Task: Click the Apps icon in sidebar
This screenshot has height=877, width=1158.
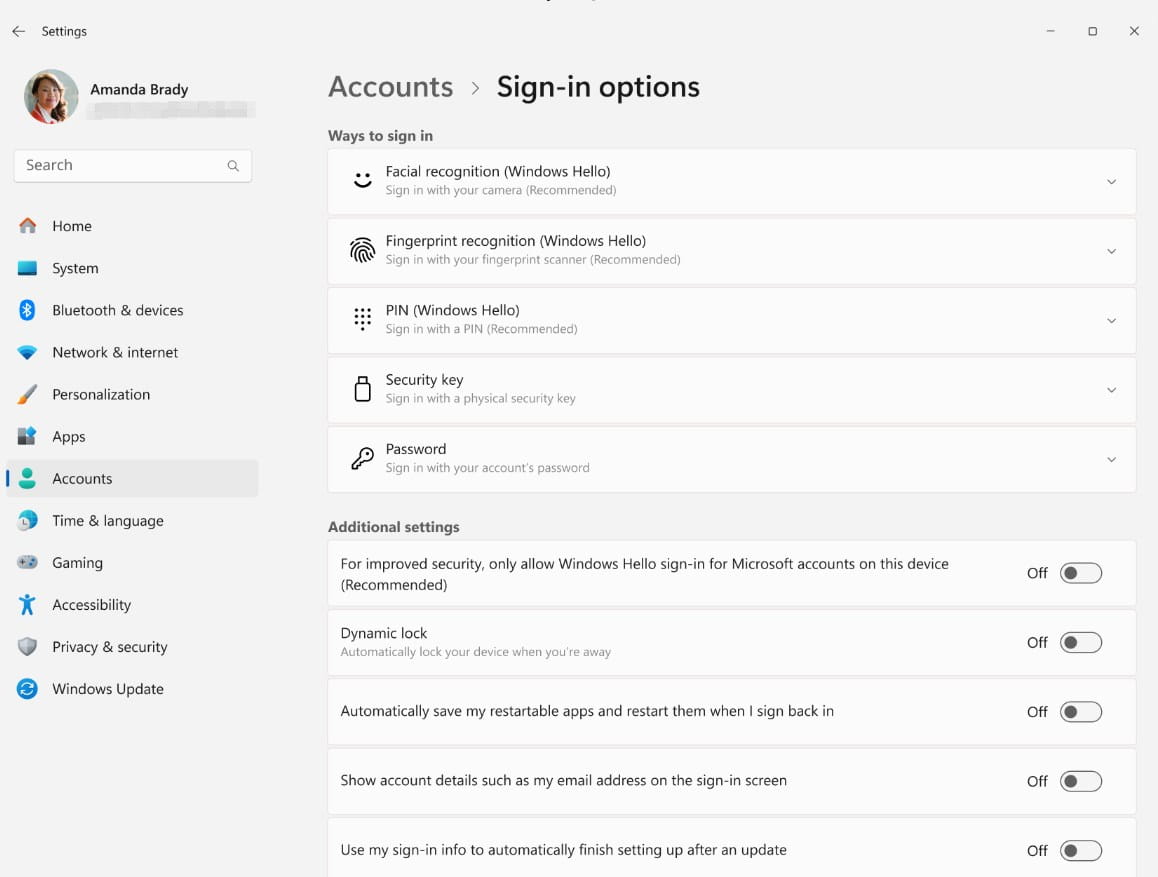Action: click(27, 436)
